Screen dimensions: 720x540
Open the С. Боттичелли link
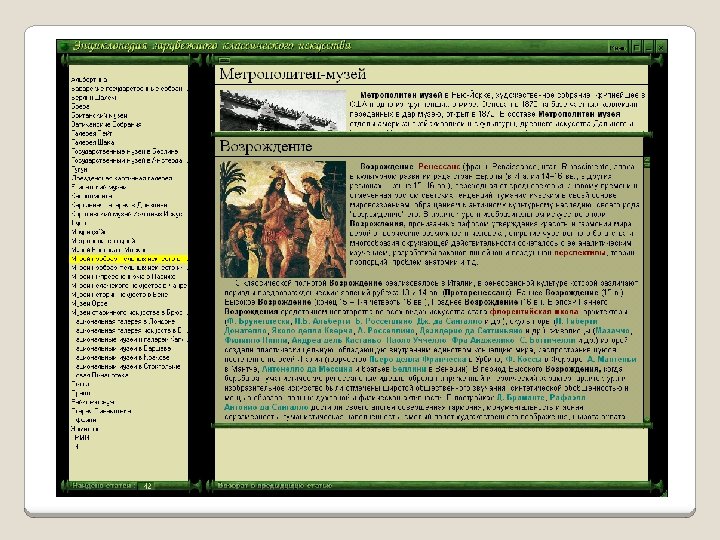point(547,340)
